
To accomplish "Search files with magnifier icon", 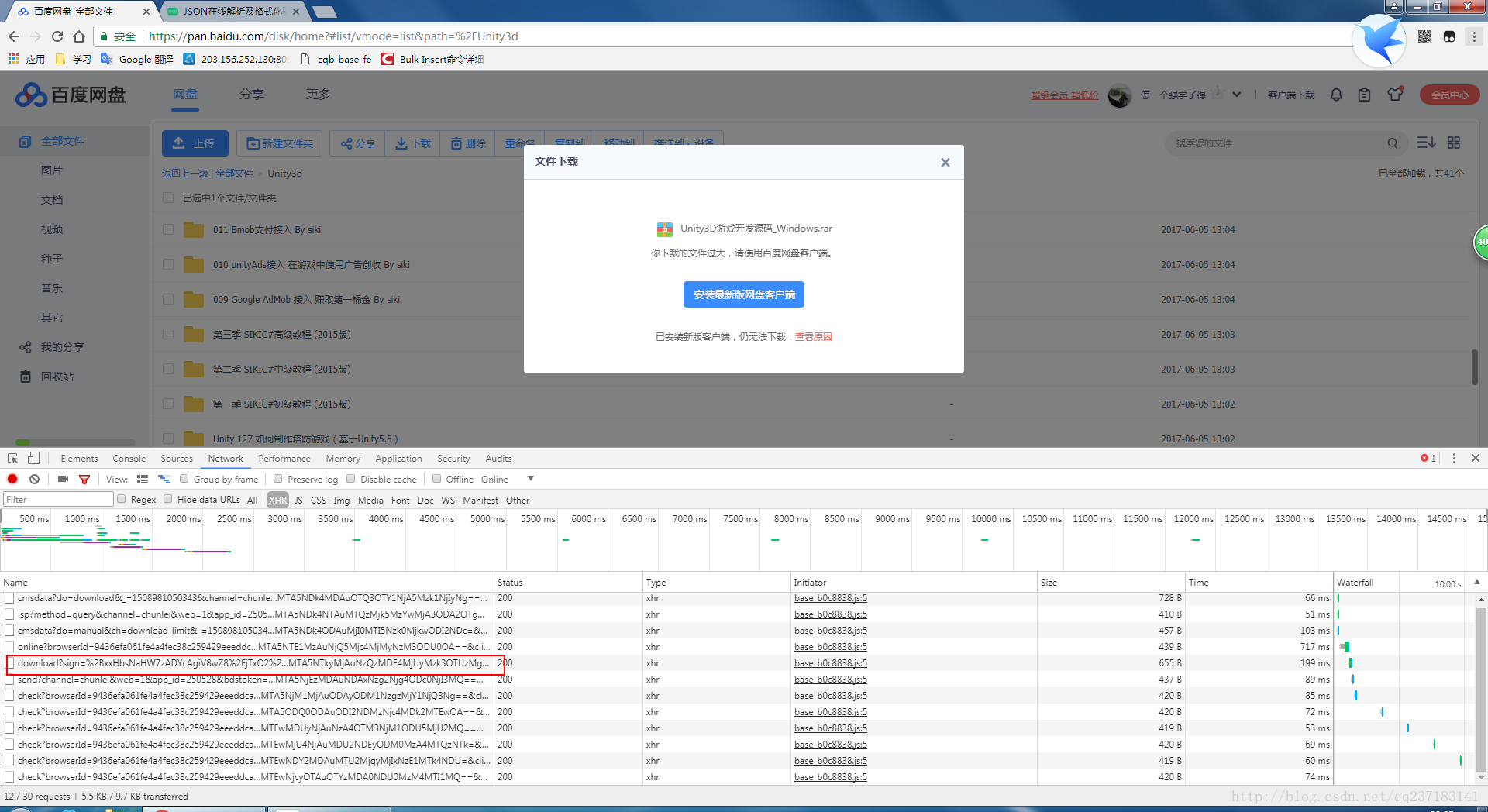I will click(1393, 143).
